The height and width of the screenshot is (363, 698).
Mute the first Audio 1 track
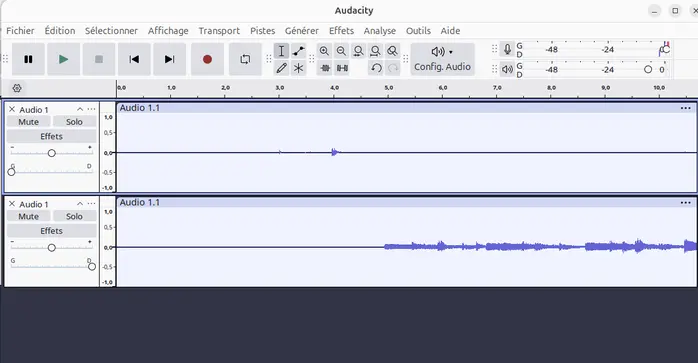pos(28,122)
